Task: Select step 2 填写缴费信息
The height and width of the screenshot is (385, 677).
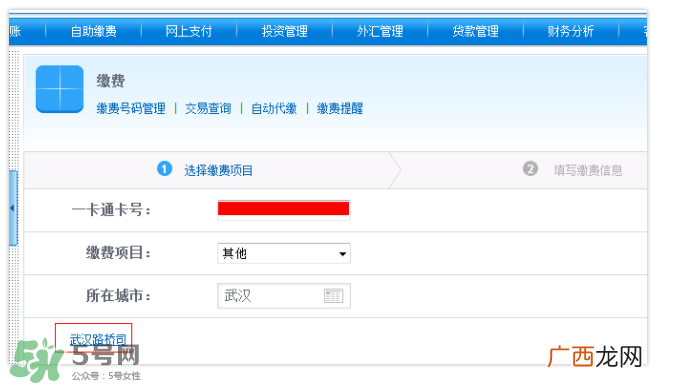Action: click(573, 170)
